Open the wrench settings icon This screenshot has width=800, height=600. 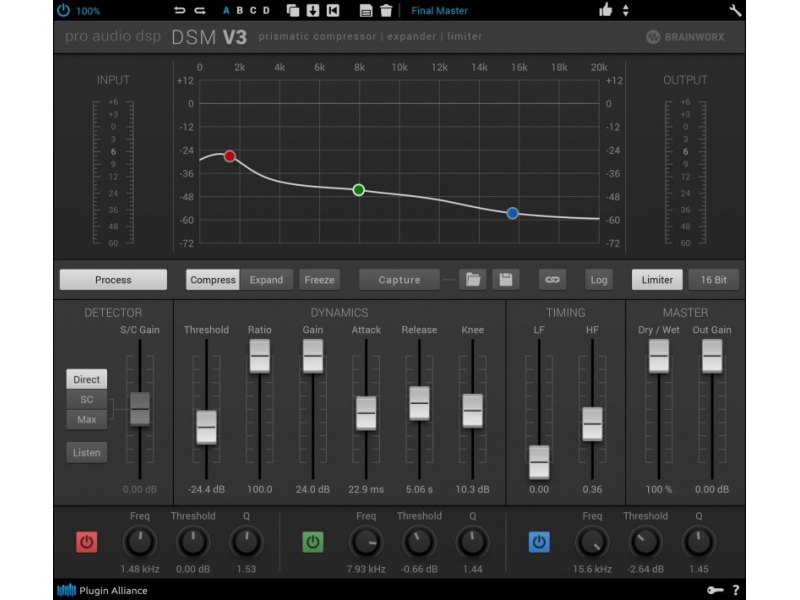tap(735, 10)
